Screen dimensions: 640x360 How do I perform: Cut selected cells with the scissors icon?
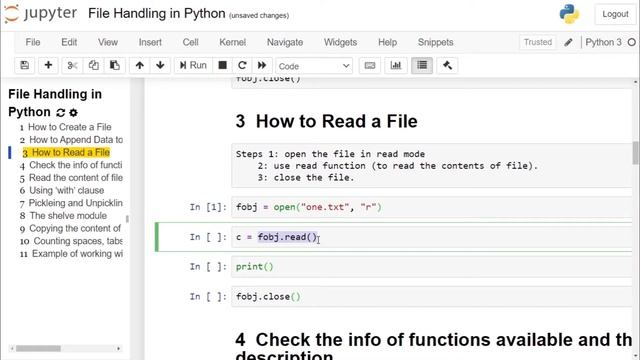(72, 65)
